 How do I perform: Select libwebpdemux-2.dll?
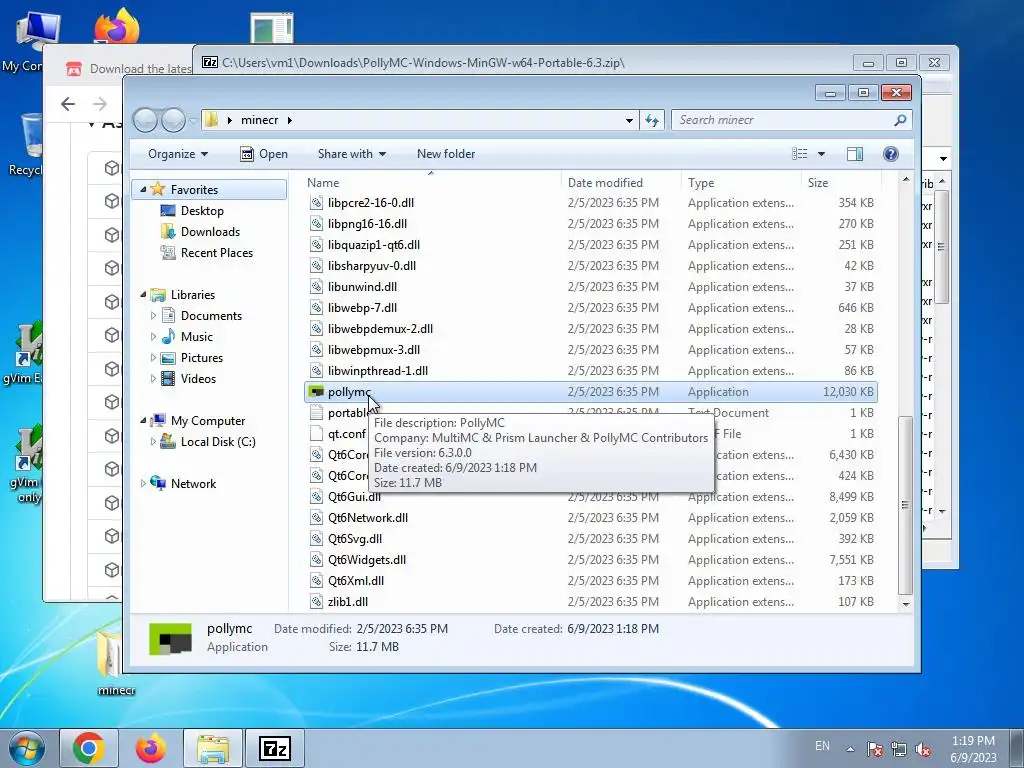[x=591, y=328]
